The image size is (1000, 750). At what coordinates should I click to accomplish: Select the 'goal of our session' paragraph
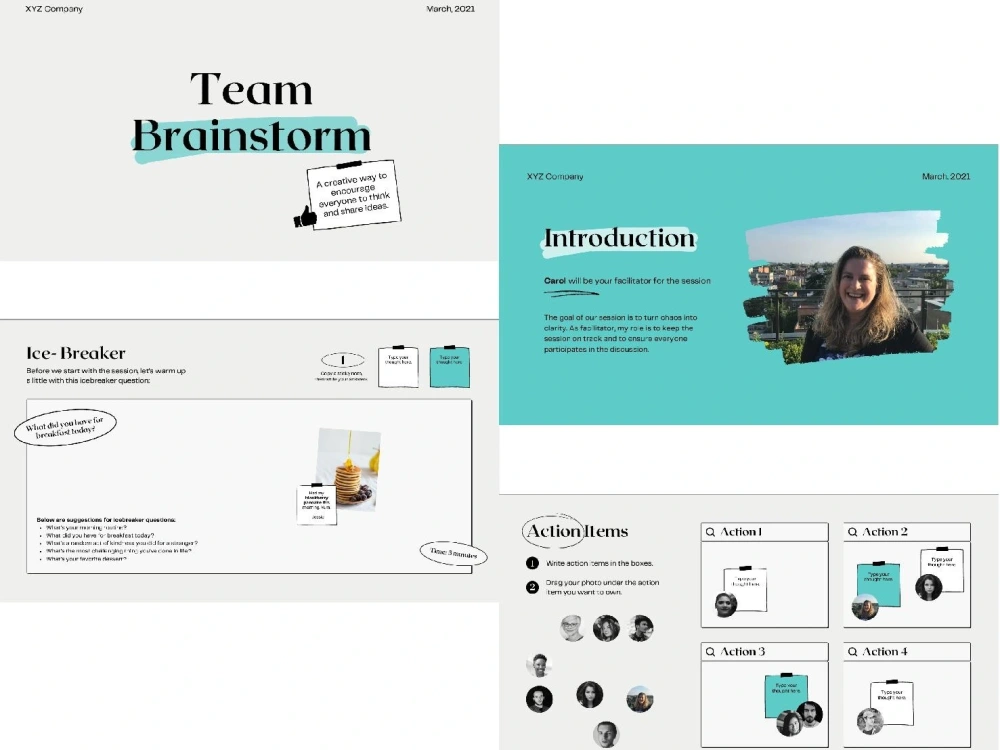tap(621, 333)
